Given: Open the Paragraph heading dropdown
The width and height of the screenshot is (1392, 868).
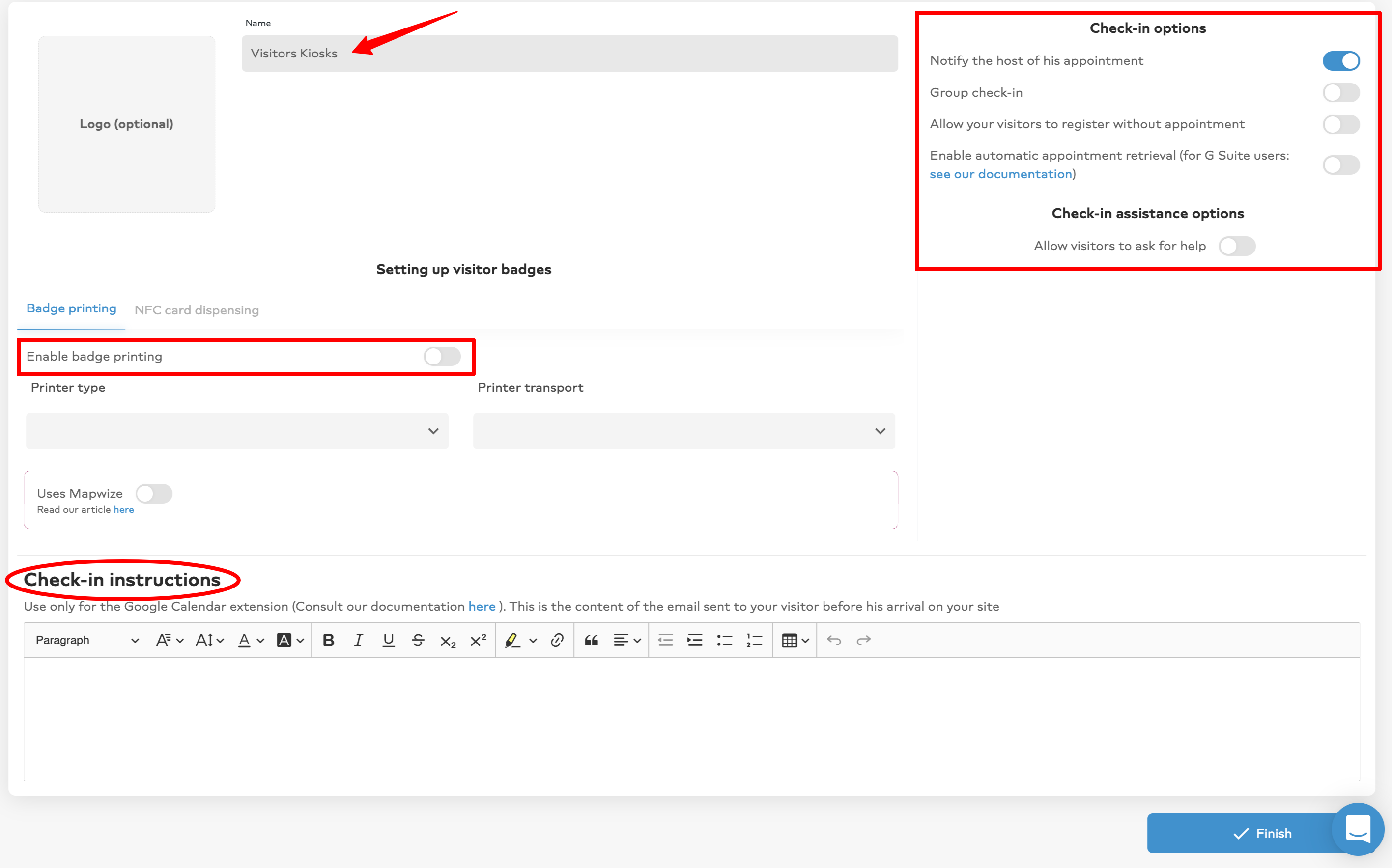Looking at the screenshot, I should point(87,640).
